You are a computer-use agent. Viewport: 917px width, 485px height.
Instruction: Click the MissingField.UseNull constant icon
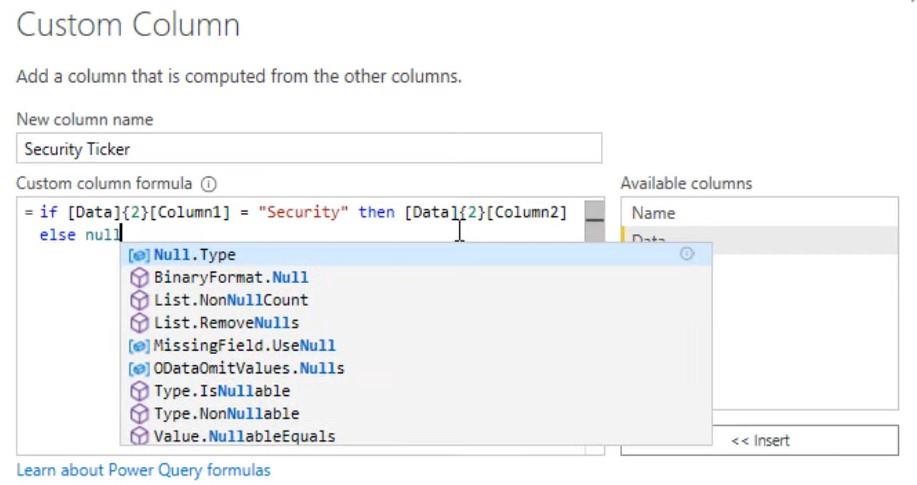point(139,346)
